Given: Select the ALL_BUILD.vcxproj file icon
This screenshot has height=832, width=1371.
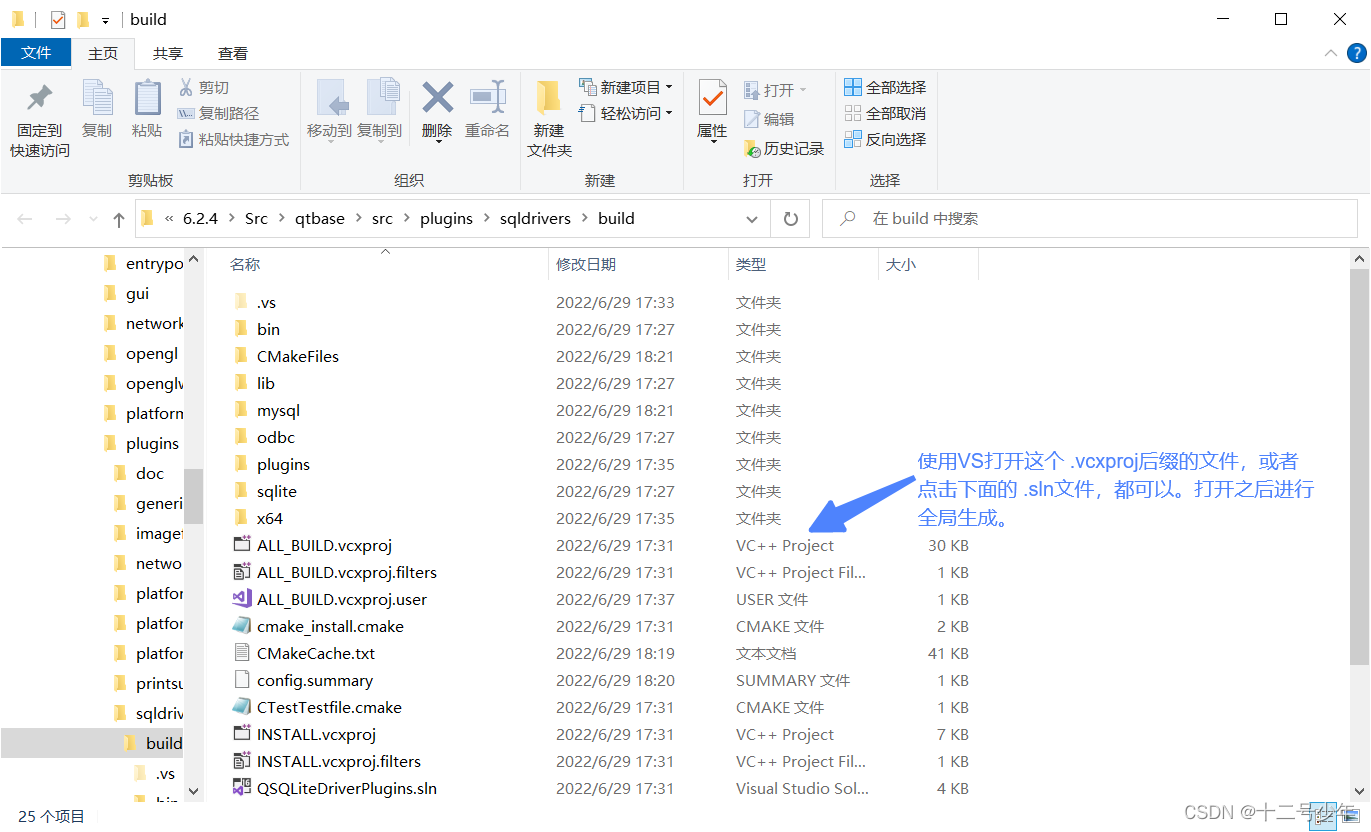Looking at the screenshot, I should tap(241, 545).
